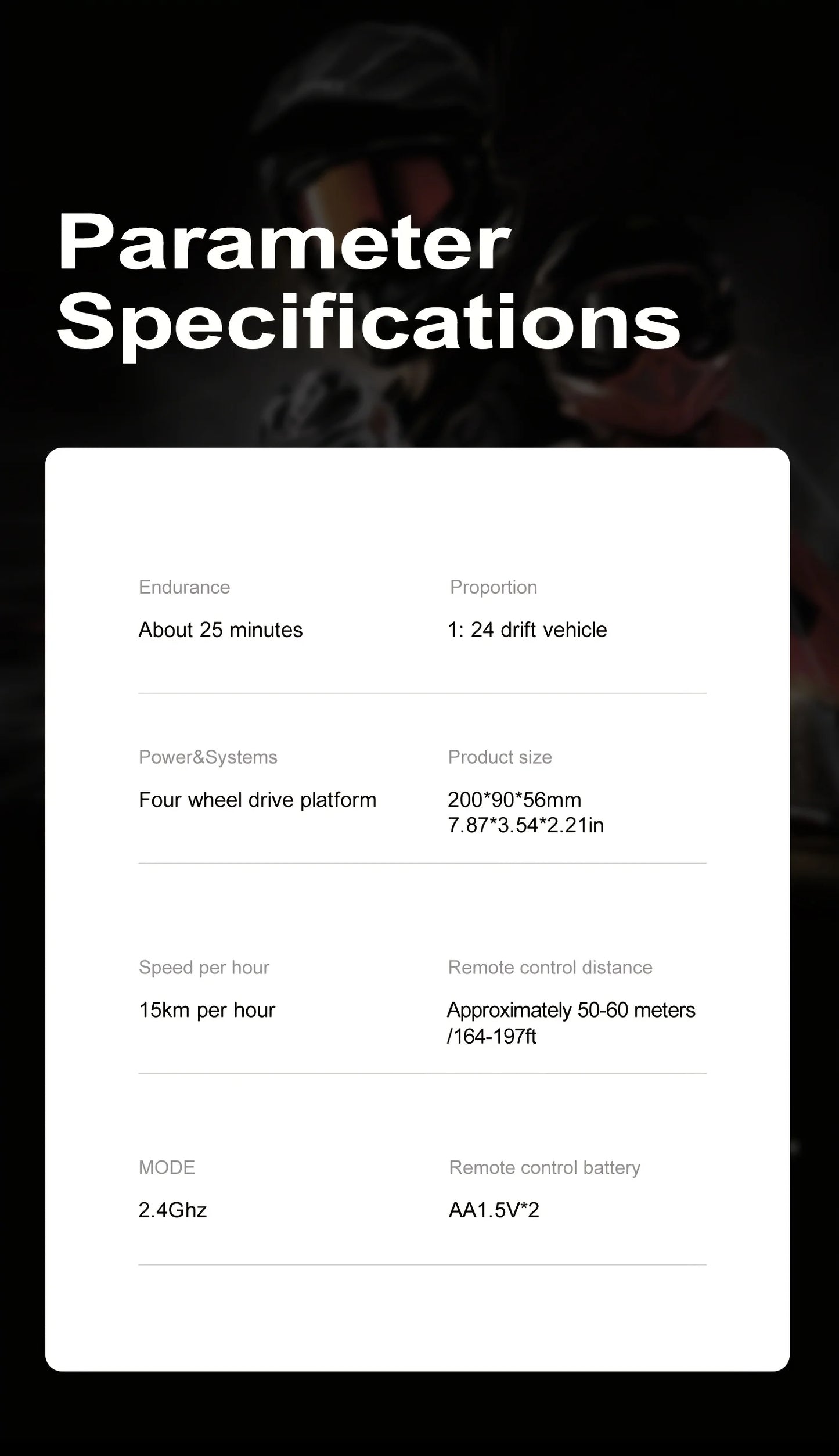Click the "15km per hour" value
The height and width of the screenshot is (1456, 839).
207,1011
